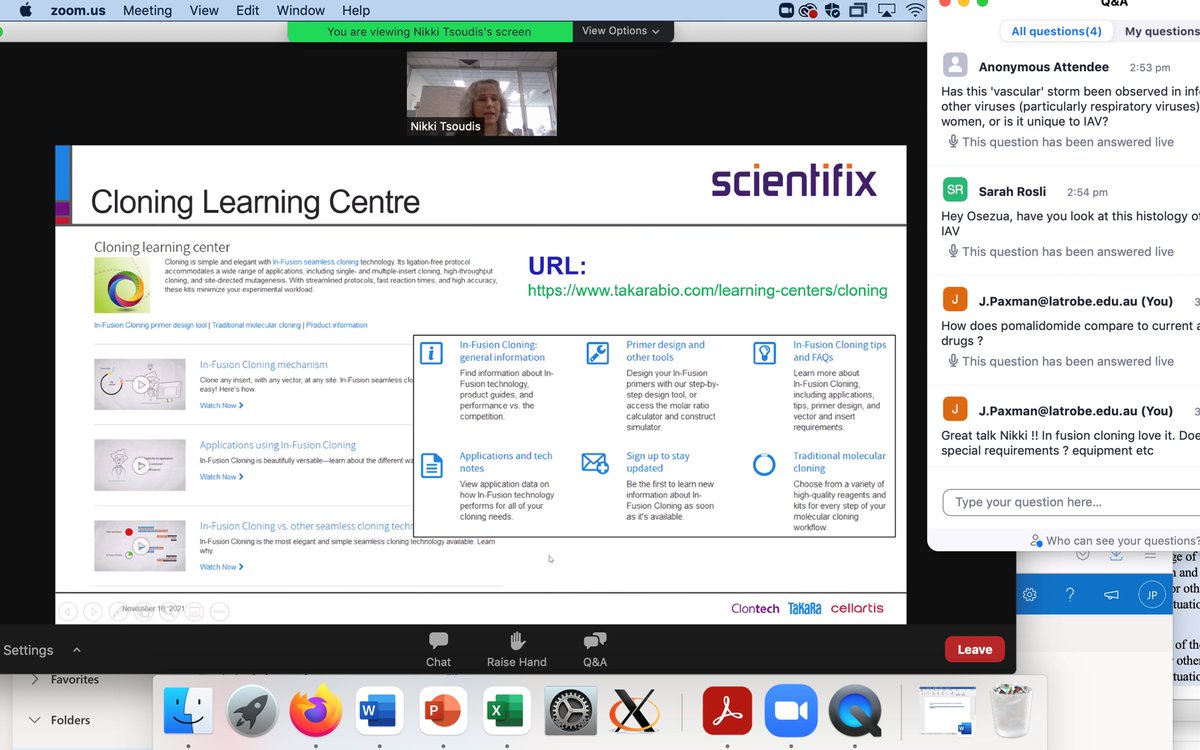
Task: Click Traditional molecular cloning link under intro
Action: (256, 325)
